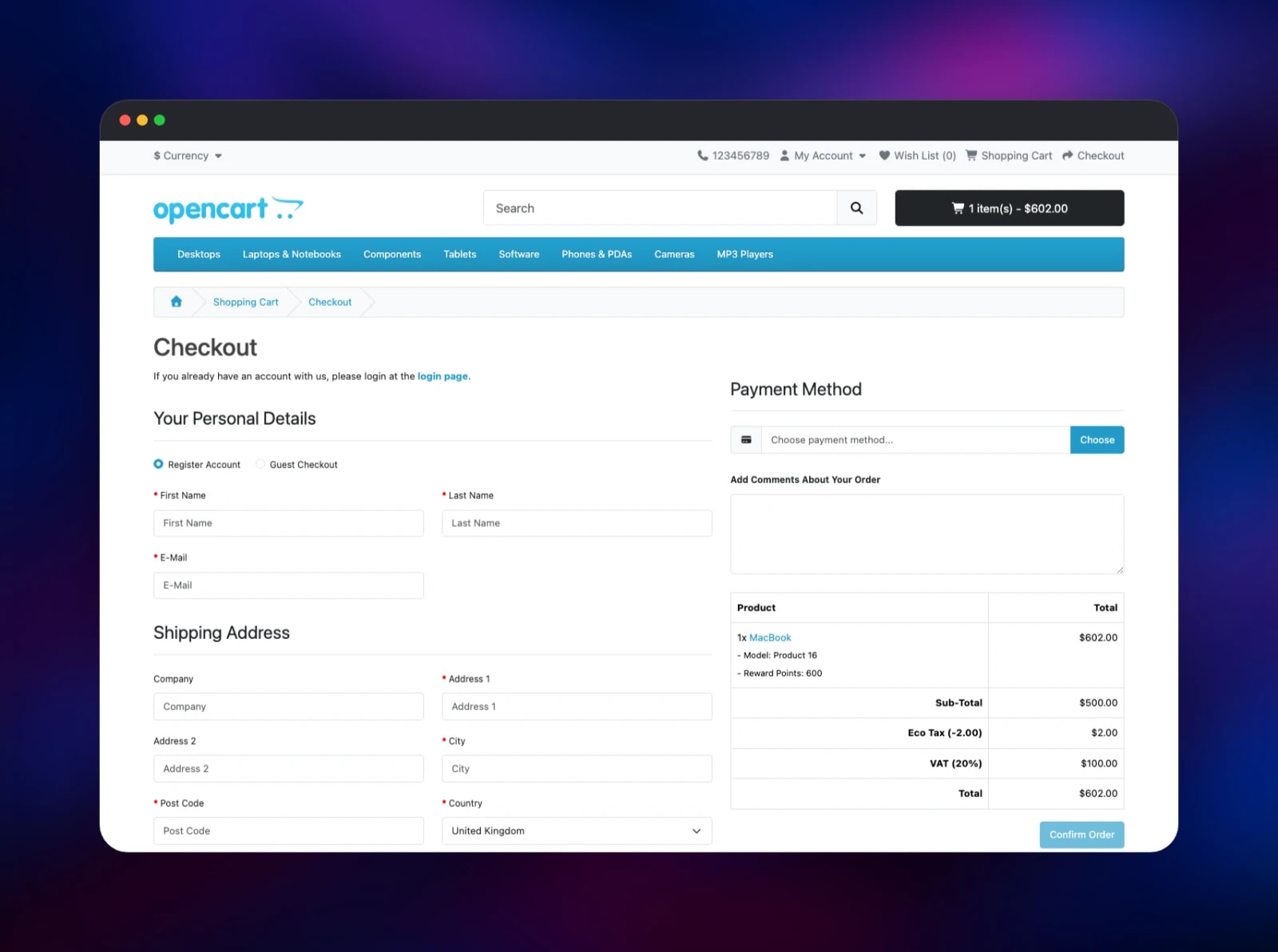
Task: Click the Choose payment button
Action: (x=1097, y=440)
